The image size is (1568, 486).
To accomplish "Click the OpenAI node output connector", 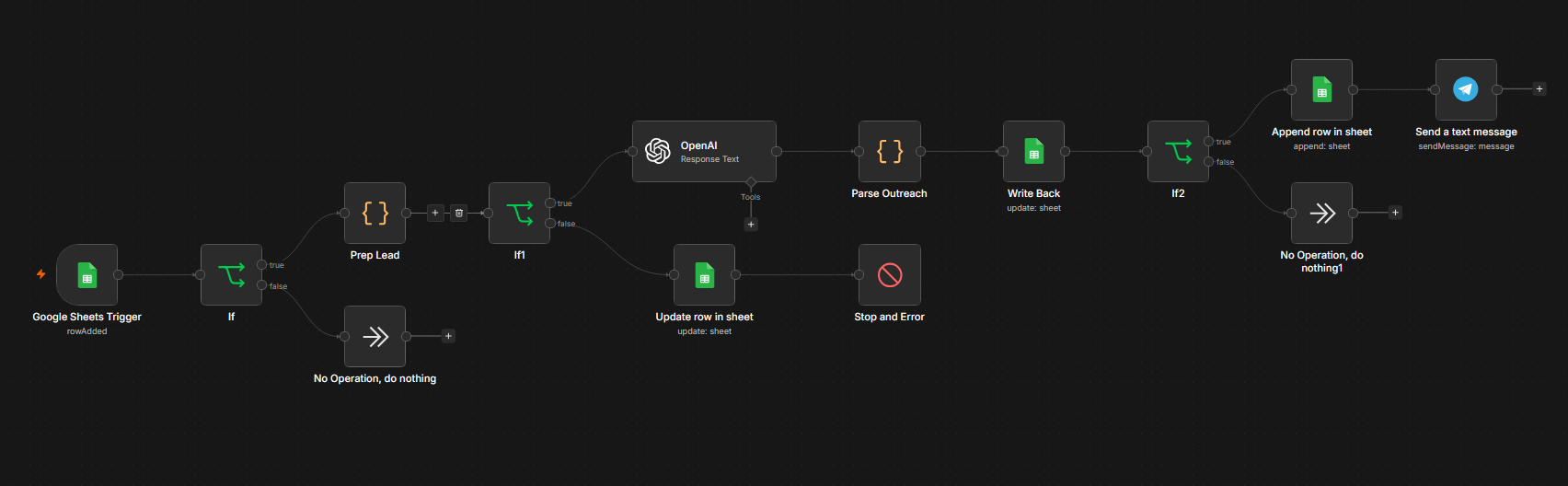I will [x=777, y=151].
